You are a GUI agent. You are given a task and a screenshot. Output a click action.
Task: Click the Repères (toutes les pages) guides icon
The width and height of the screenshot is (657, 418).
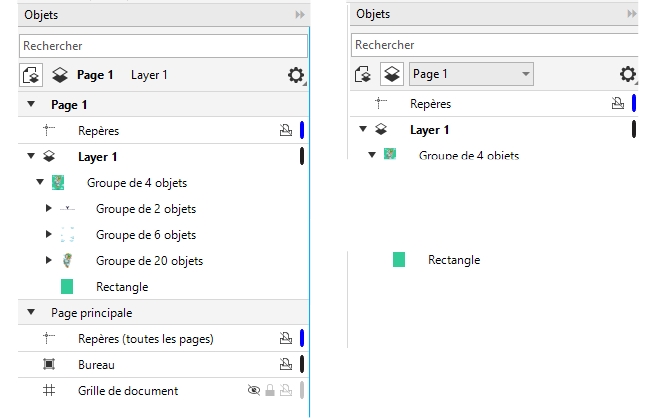pyautogui.click(x=48, y=339)
